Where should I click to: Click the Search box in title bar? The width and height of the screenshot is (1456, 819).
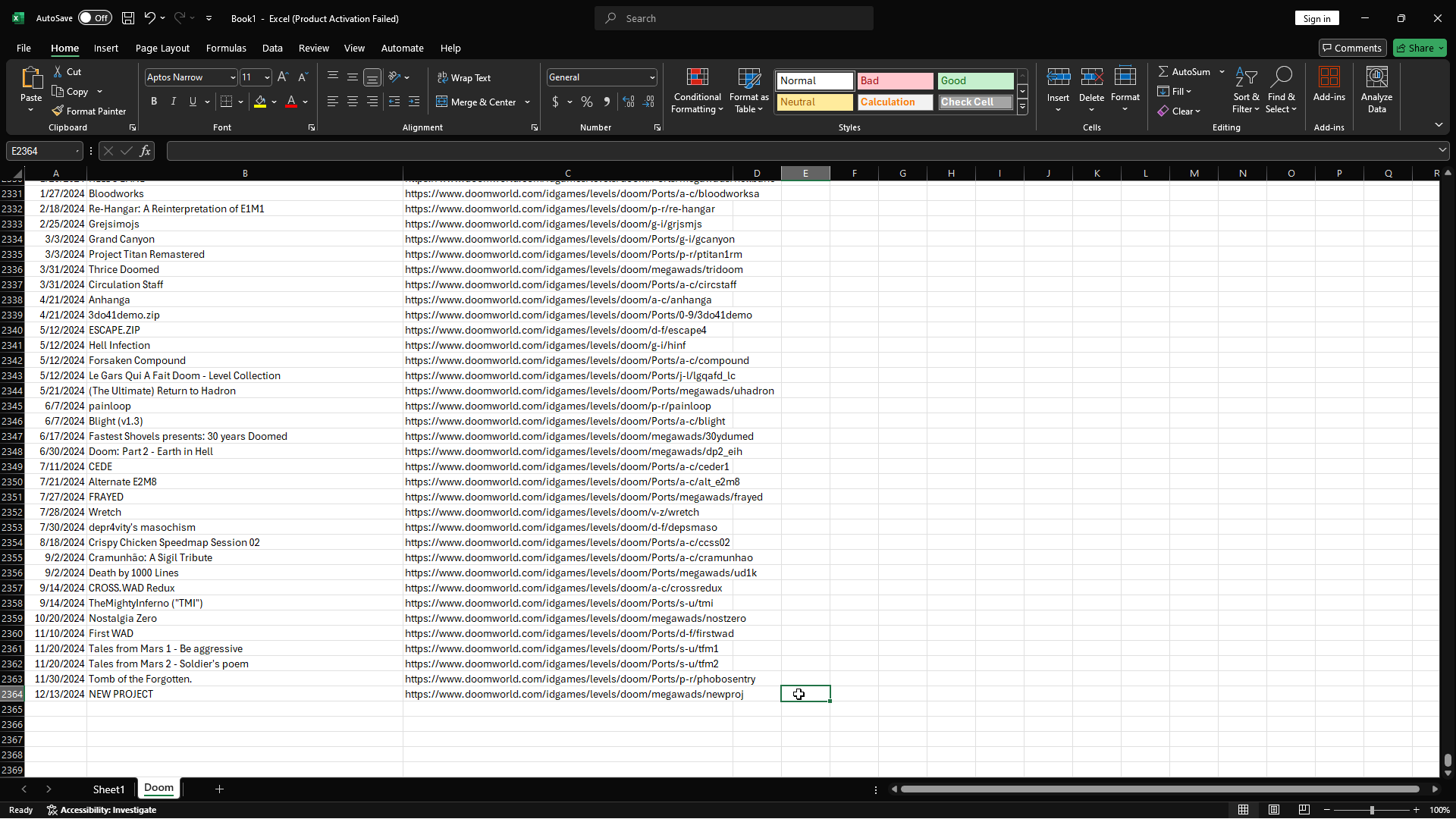point(733,18)
